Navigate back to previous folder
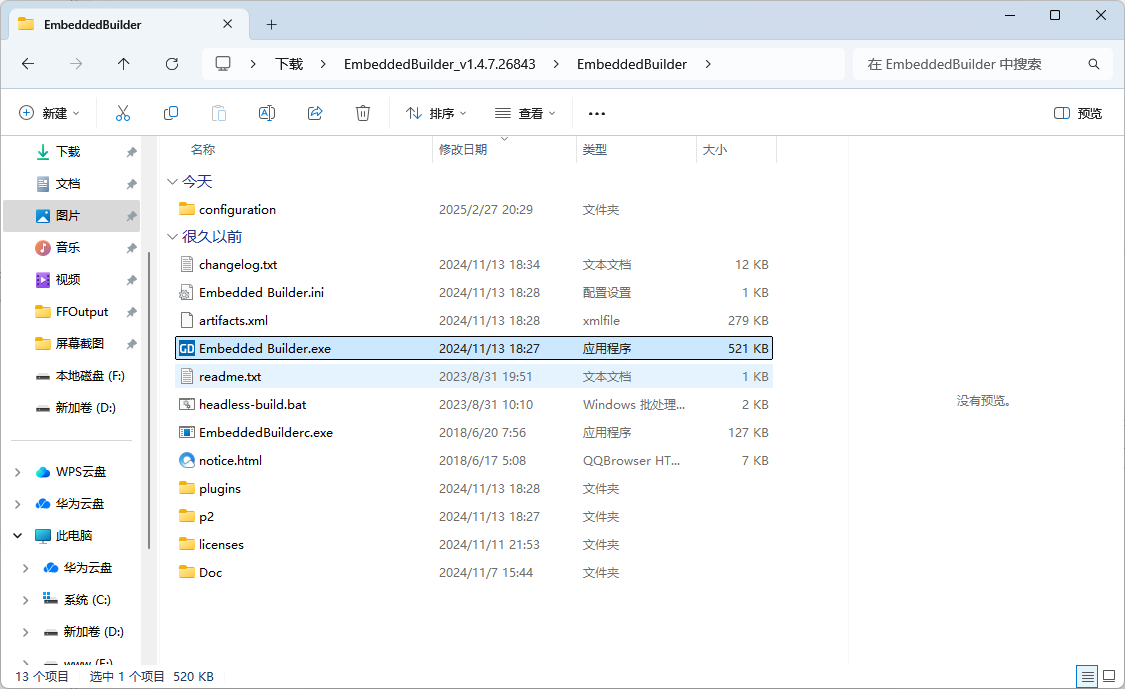Screen dimensions: 1125x689 pyautogui.click(x=28, y=64)
